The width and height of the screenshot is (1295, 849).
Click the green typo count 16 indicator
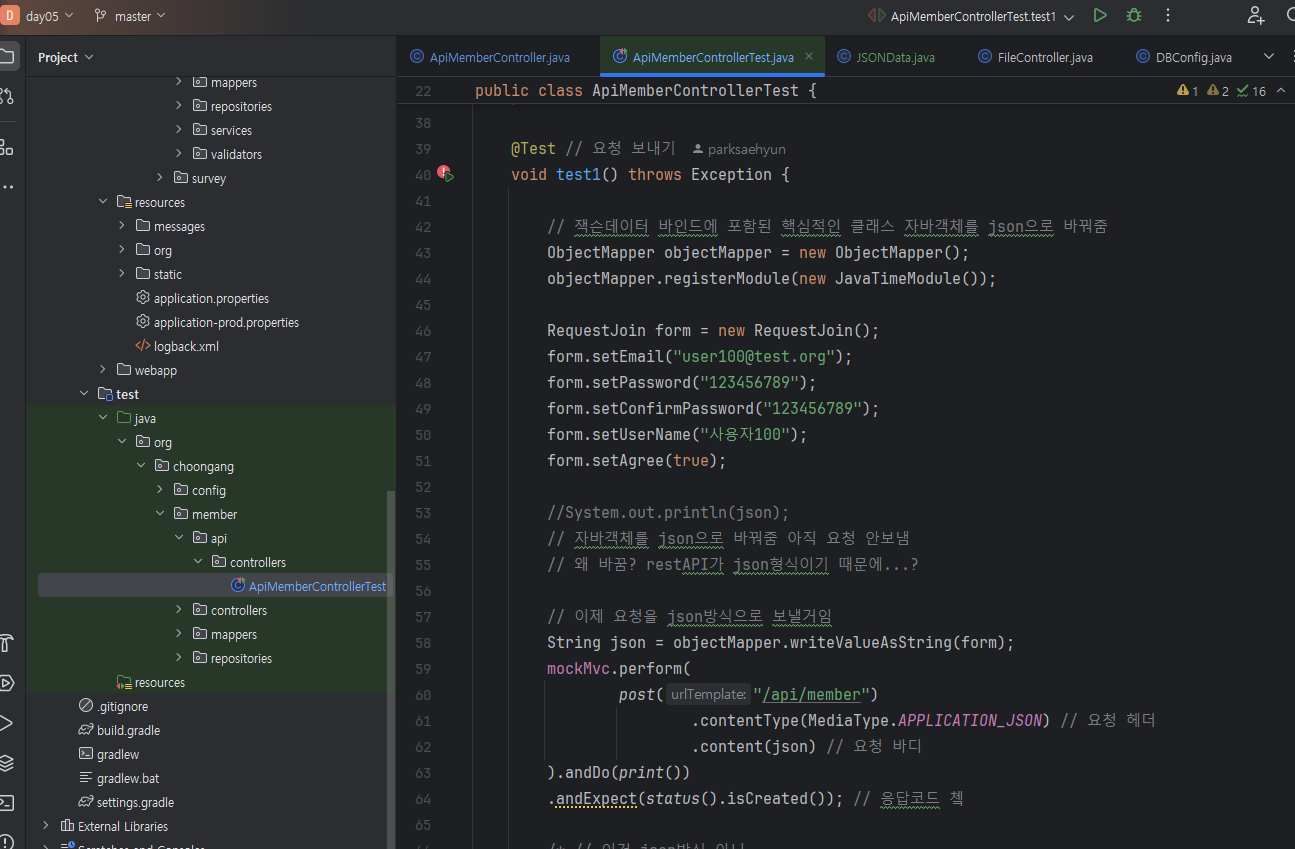tap(1251, 91)
